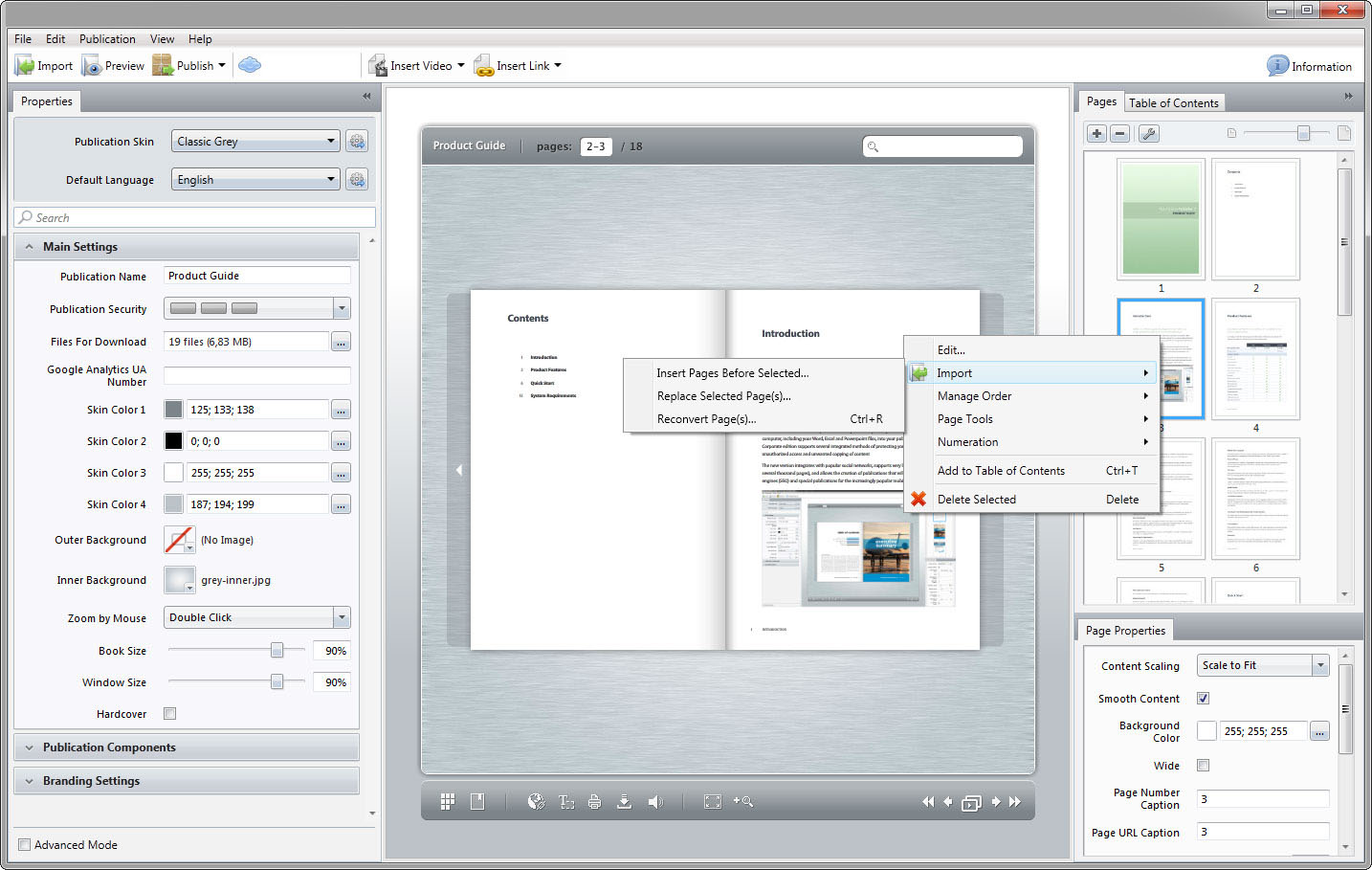This screenshot has height=870, width=1372.
Task: Enable the Hardcover checkbox
Action: click(x=169, y=713)
